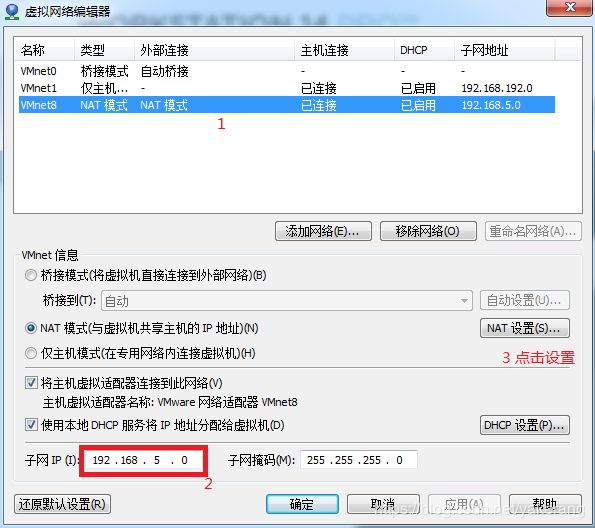595x528 pixels.
Task: Click 还原默认设置(R) button
Action: (x=62, y=504)
